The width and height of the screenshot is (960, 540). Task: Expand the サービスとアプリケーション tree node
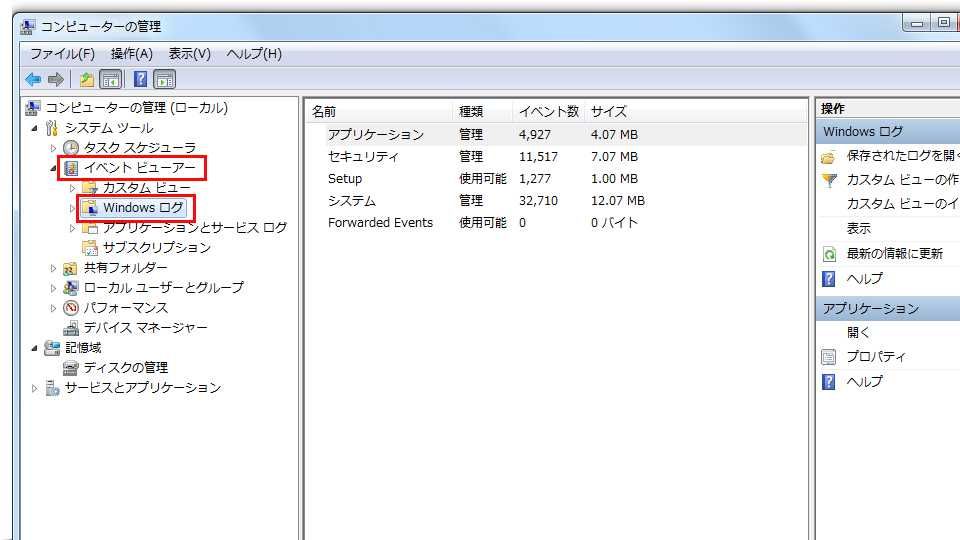pos(35,388)
